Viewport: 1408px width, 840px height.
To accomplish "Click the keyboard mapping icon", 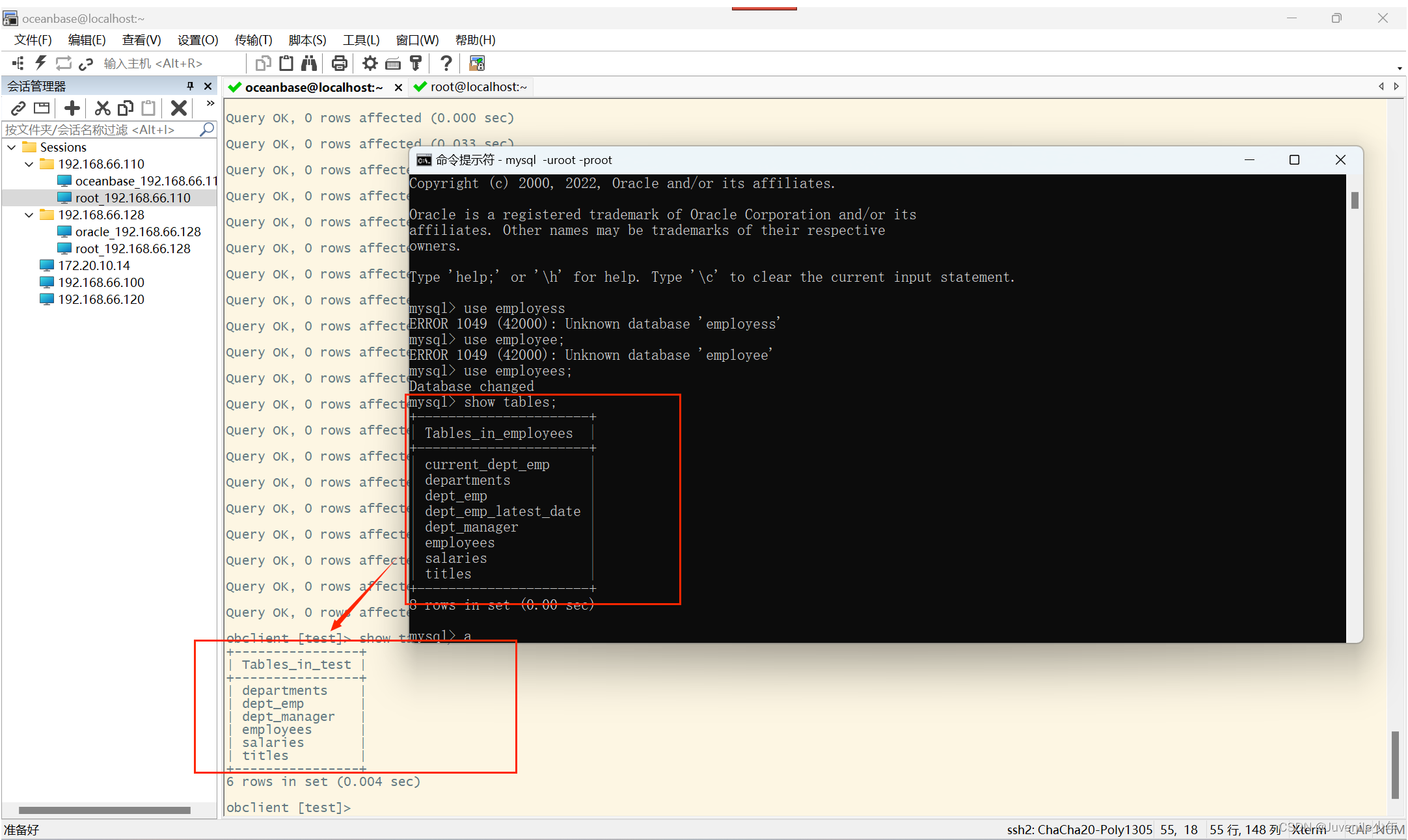I will tap(393, 63).
